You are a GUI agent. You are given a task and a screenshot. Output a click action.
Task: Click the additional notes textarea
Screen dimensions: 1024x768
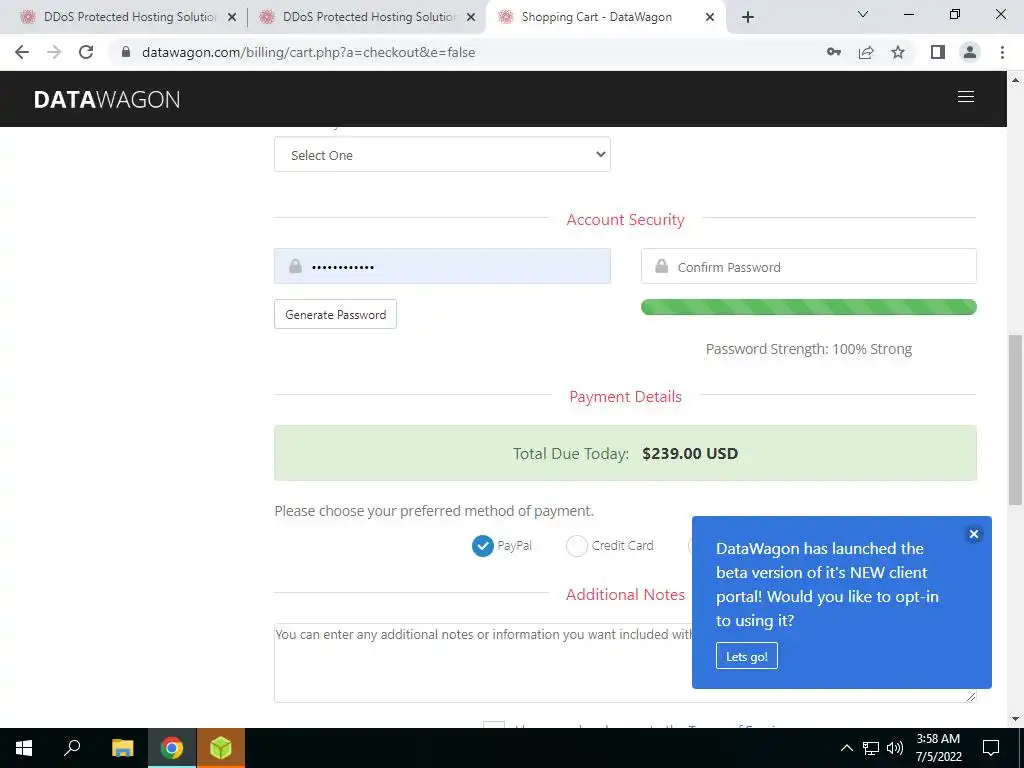483,663
